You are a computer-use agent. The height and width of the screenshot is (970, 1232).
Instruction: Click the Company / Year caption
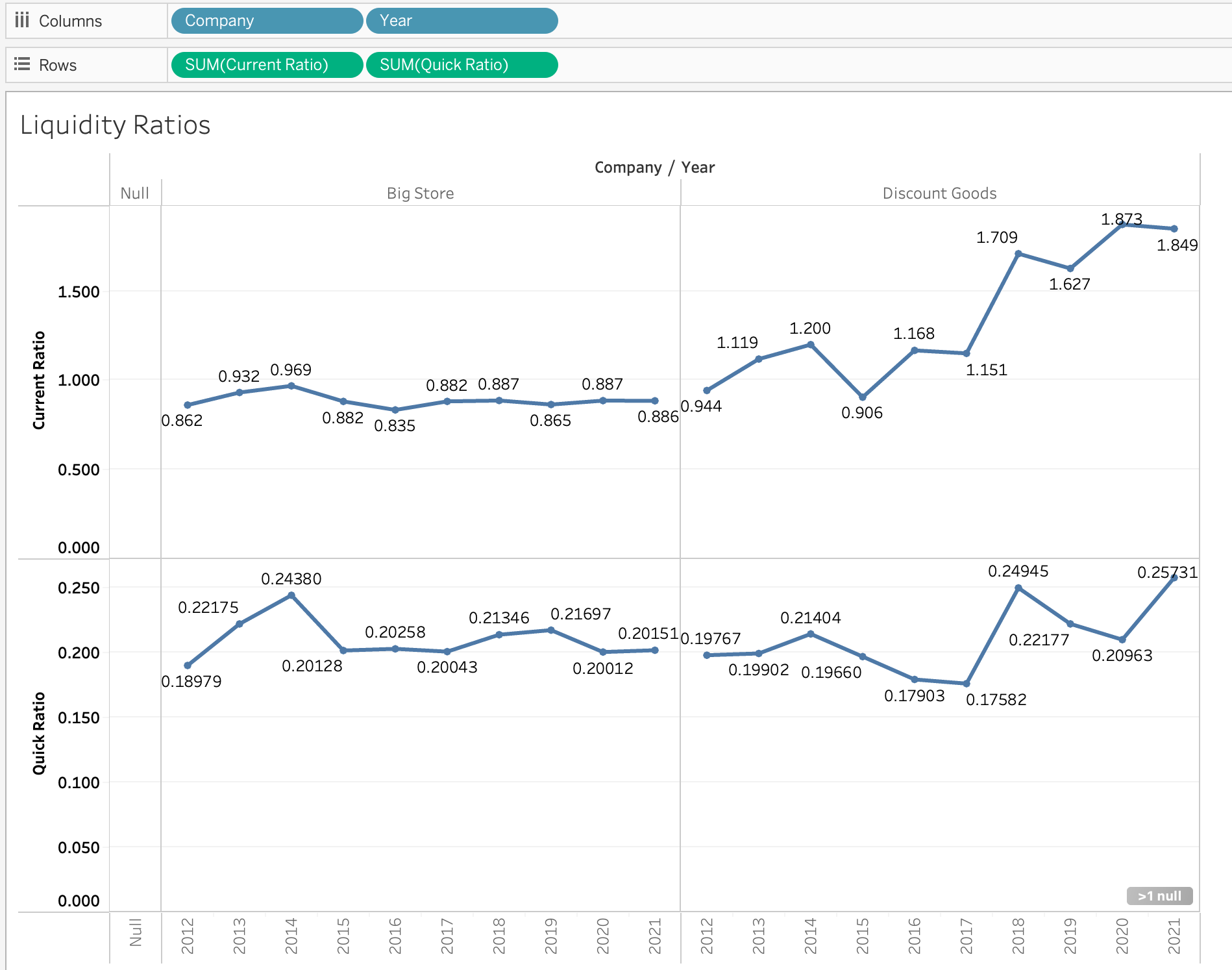click(x=654, y=167)
